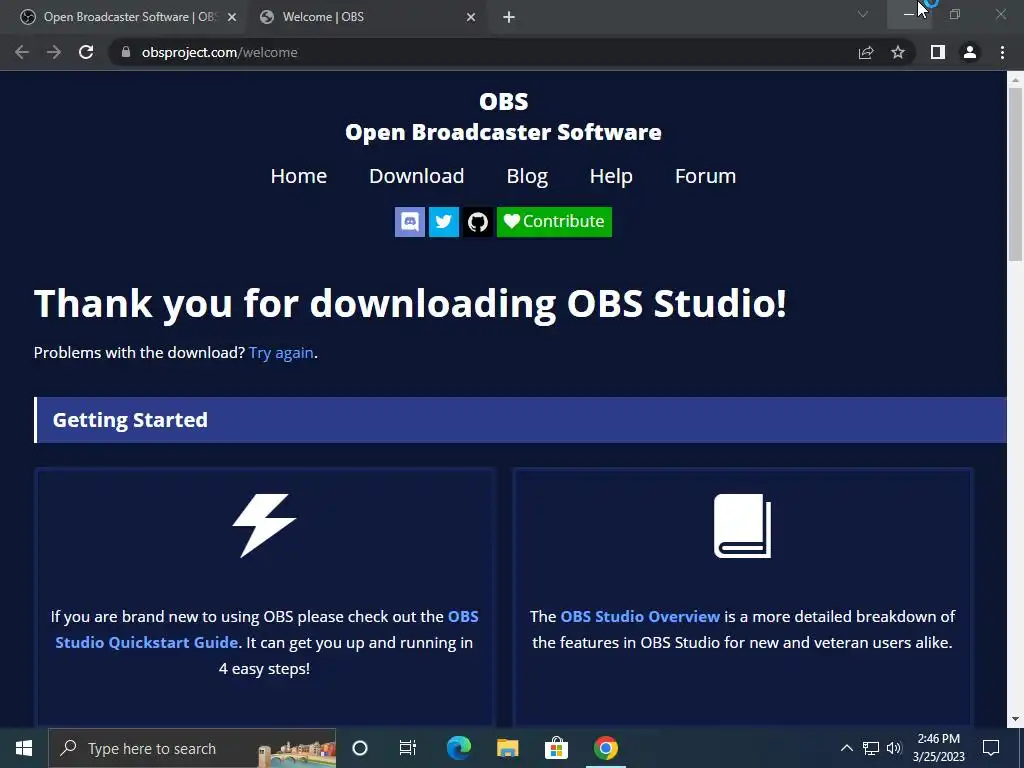The image size is (1024, 768).
Task: Open the Help nav link
Action: [611, 176]
